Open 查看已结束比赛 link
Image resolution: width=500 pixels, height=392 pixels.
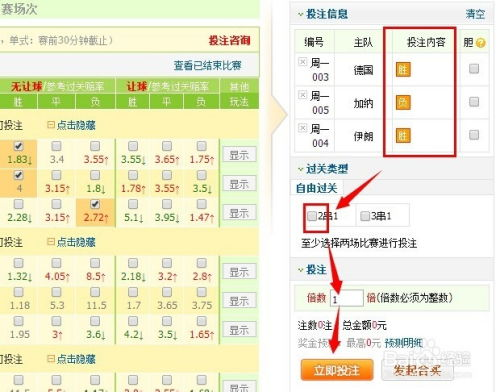[207, 65]
